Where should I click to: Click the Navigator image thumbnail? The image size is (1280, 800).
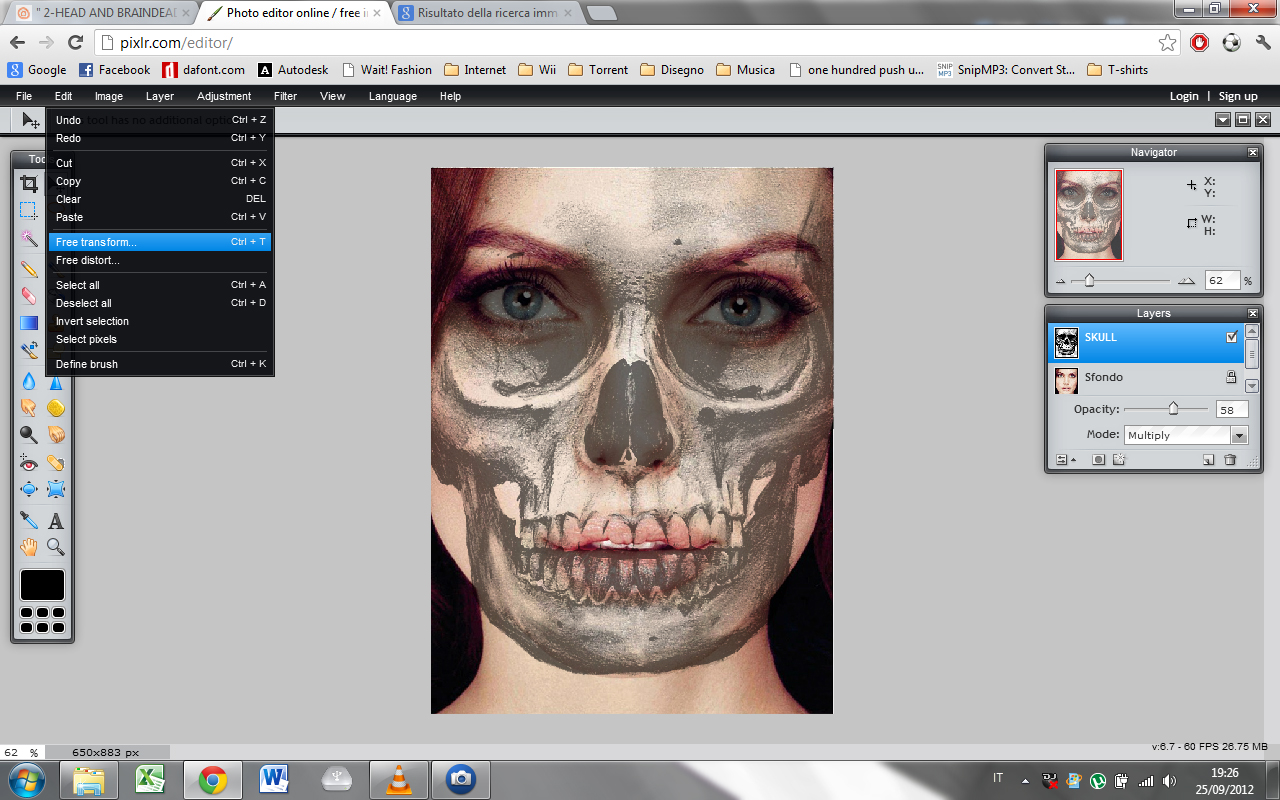[1089, 214]
